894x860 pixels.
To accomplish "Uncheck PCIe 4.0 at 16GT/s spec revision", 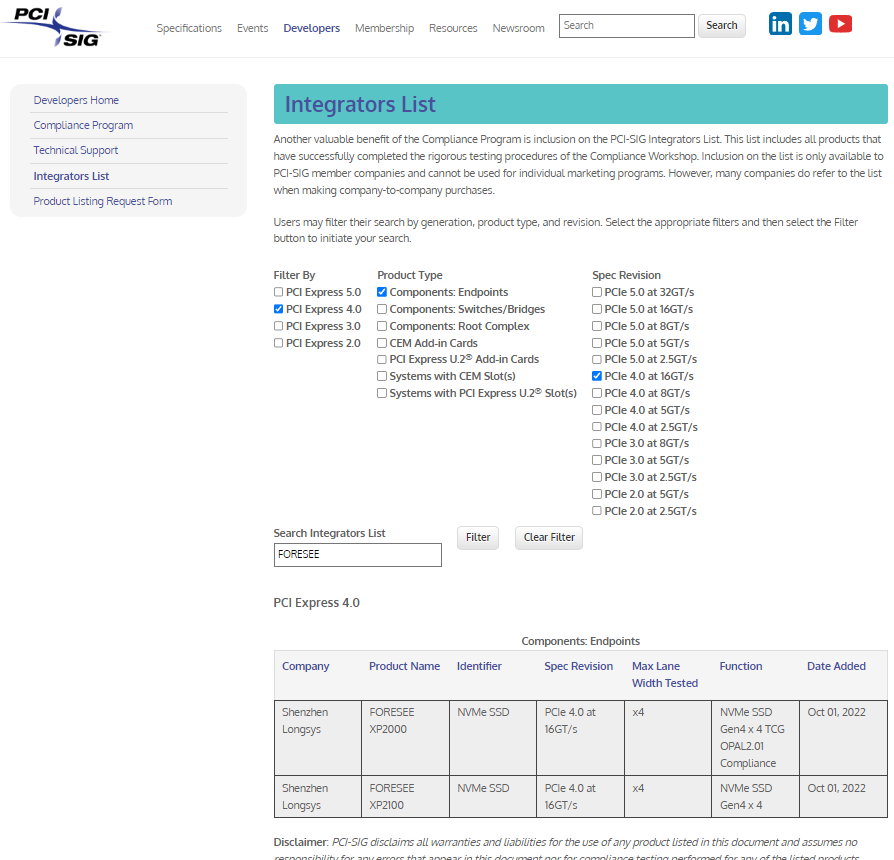I will pos(596,376).
